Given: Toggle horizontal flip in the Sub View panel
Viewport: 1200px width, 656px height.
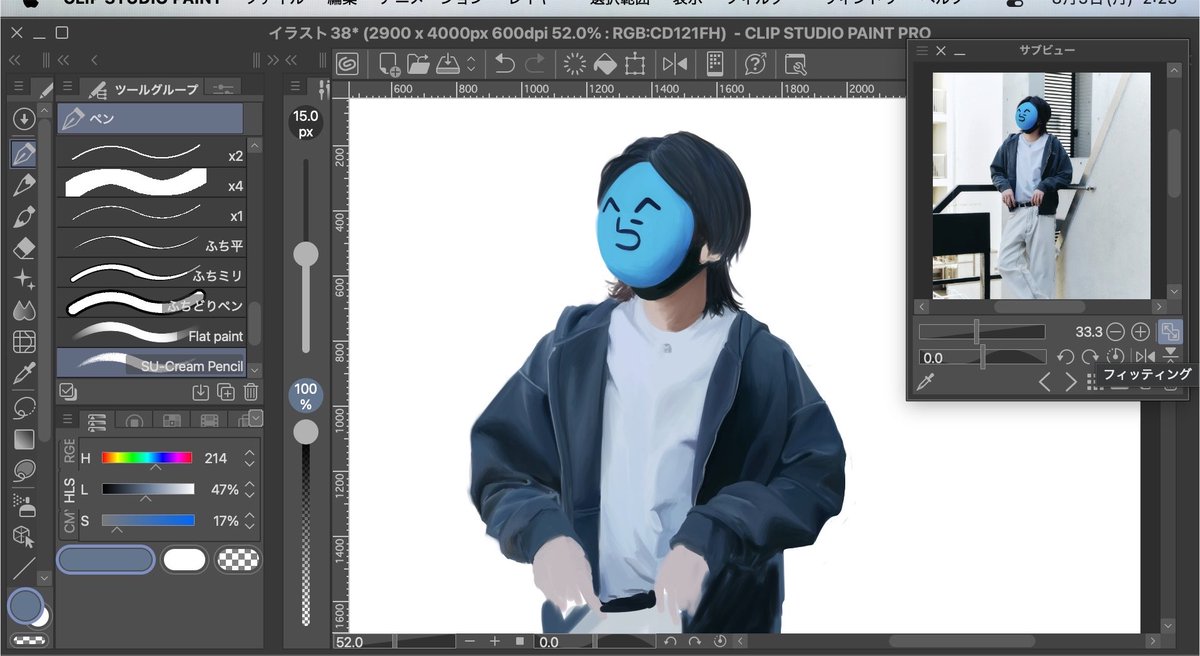Looking at the screenshot, I should click(1143, 356).
